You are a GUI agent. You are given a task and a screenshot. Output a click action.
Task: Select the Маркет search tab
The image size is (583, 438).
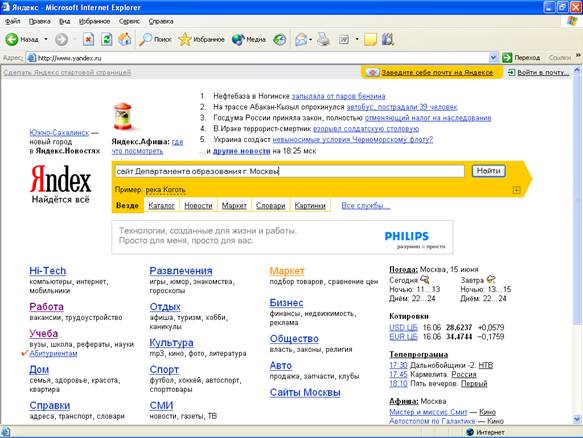coord(234,206)
